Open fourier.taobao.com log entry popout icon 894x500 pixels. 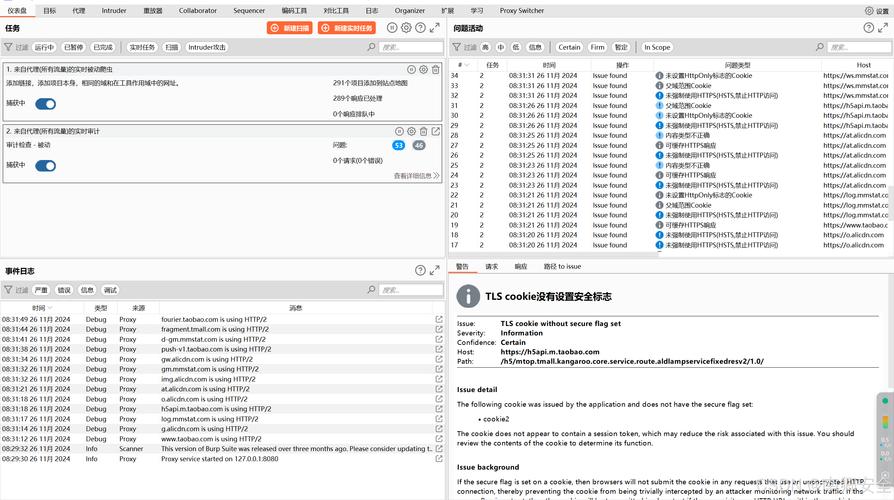(x=438, y=319)
